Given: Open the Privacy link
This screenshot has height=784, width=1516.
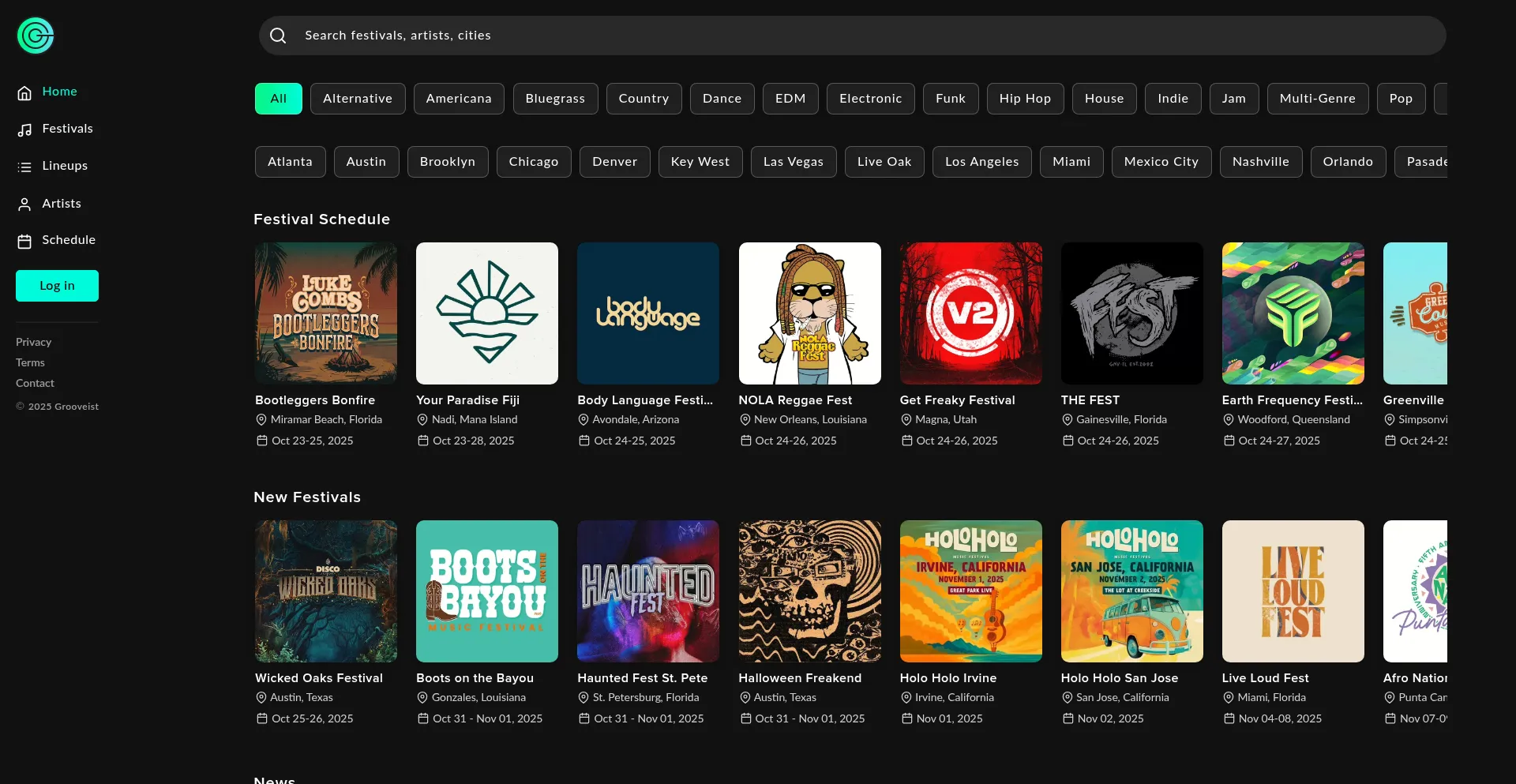Looking at the screenshot, I should 33,342.
